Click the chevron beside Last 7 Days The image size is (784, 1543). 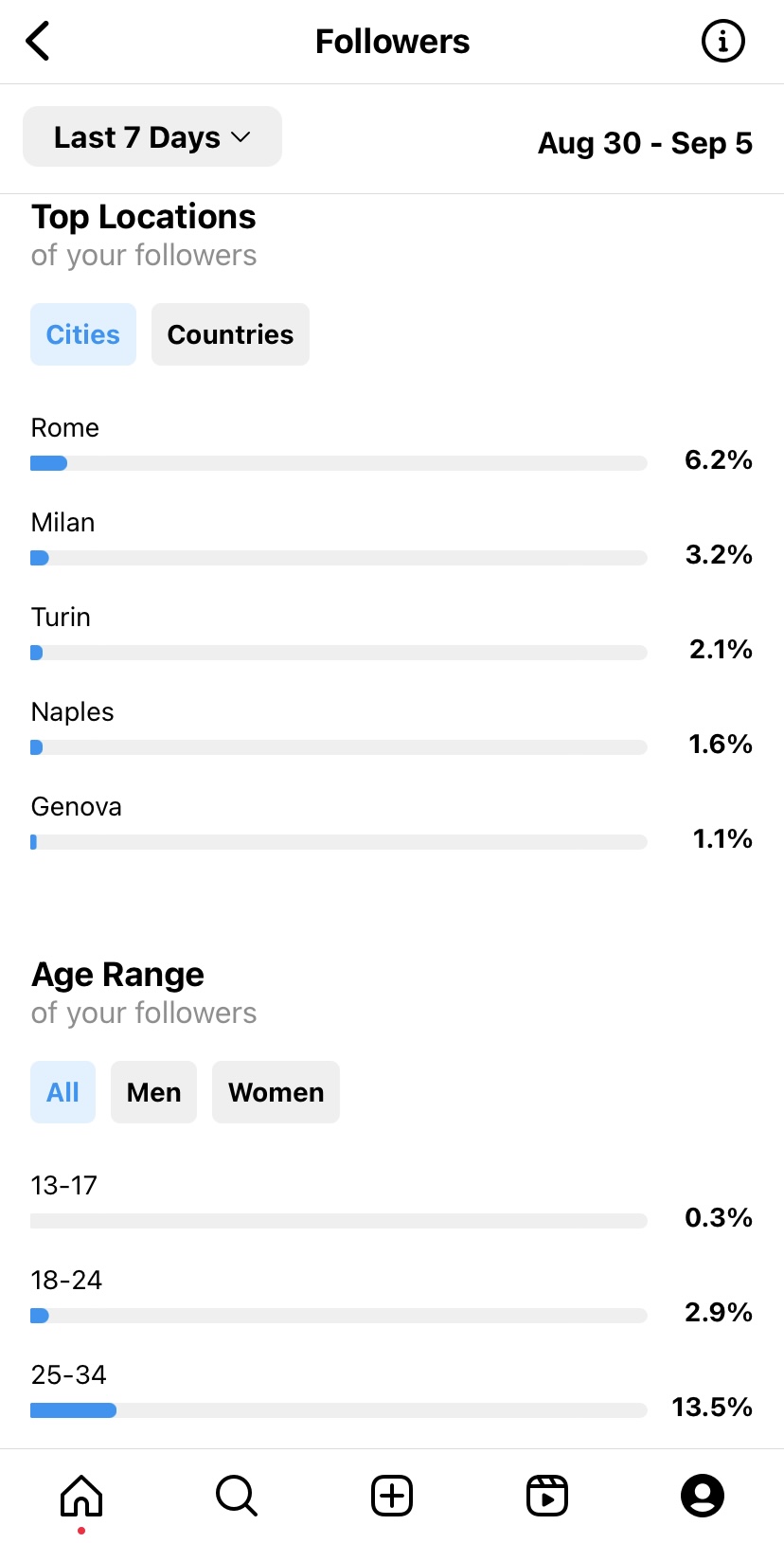click(x=241, y=137)
